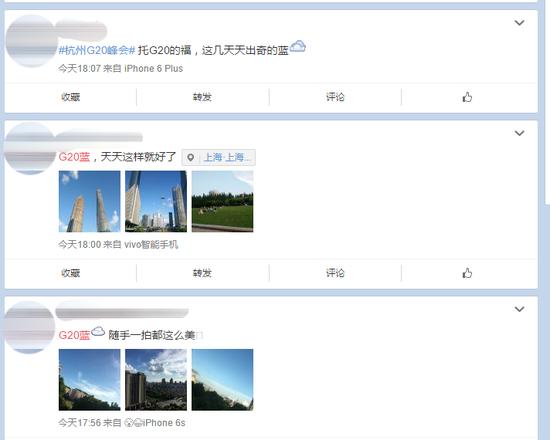
Task: Click the location pin icon beside 上海
Action: coord(190,158)
